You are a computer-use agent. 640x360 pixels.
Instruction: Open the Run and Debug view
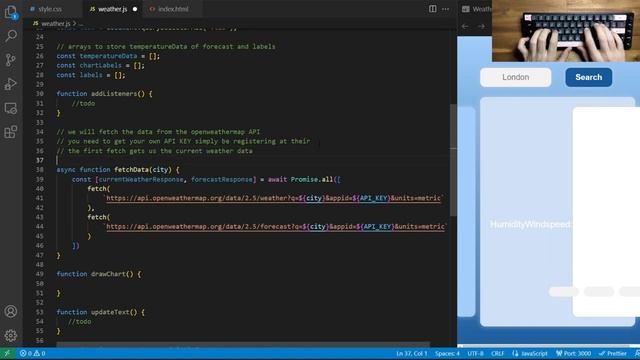click(x=11, y=84)
